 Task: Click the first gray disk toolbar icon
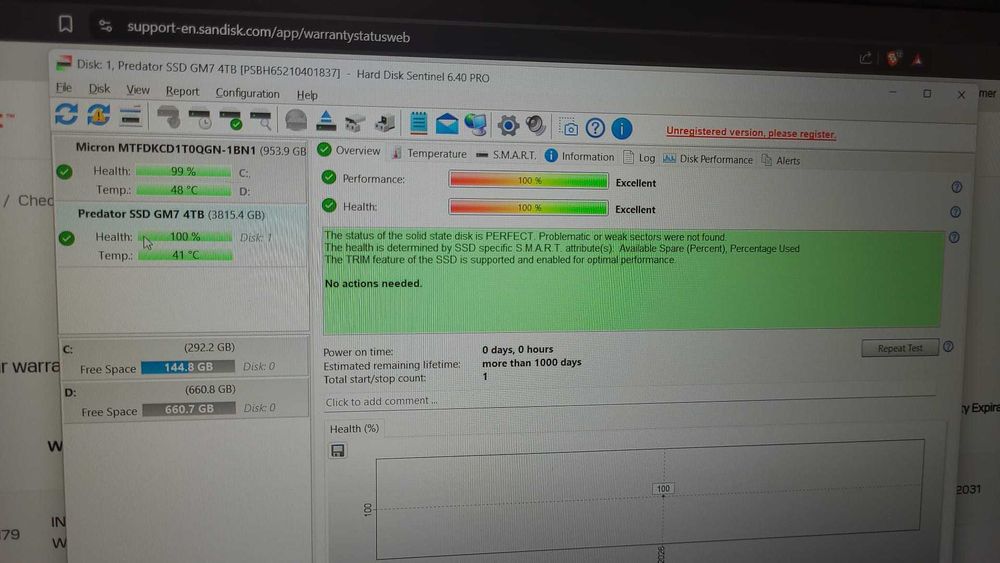pyautogui.click(x=168, y=117)
